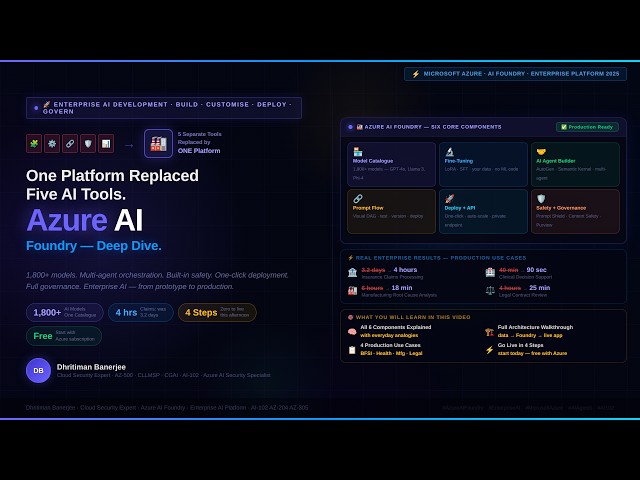Click the target icon beside What You Will Learn
This screenshot has width=640, height=480.
pos(350,317)
